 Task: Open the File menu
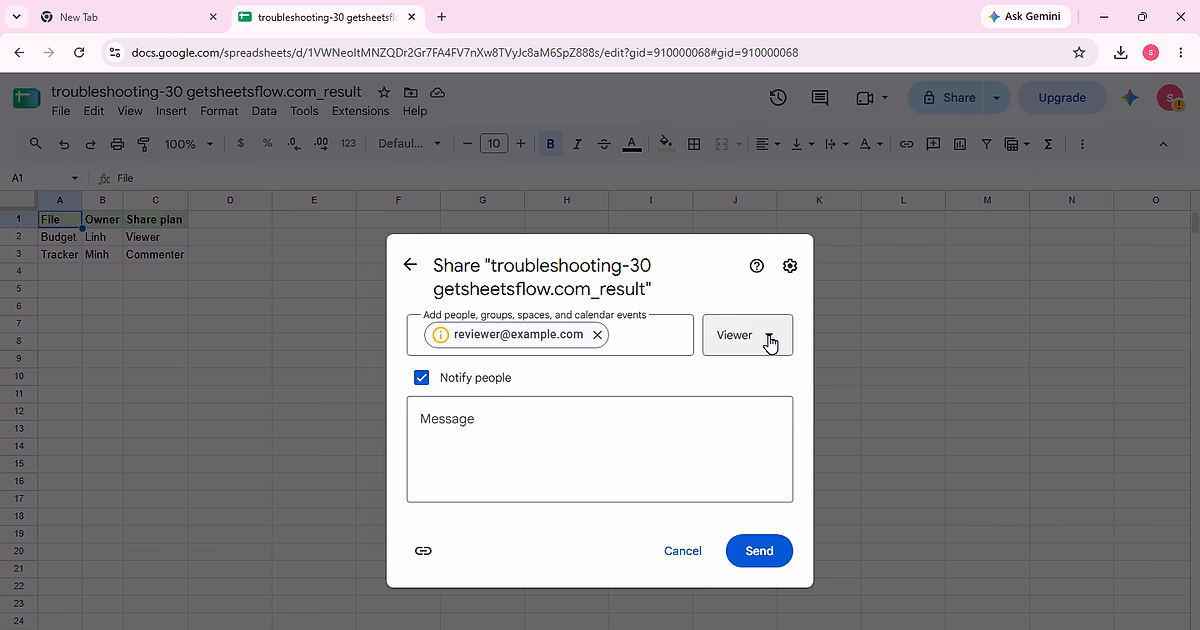61,111
